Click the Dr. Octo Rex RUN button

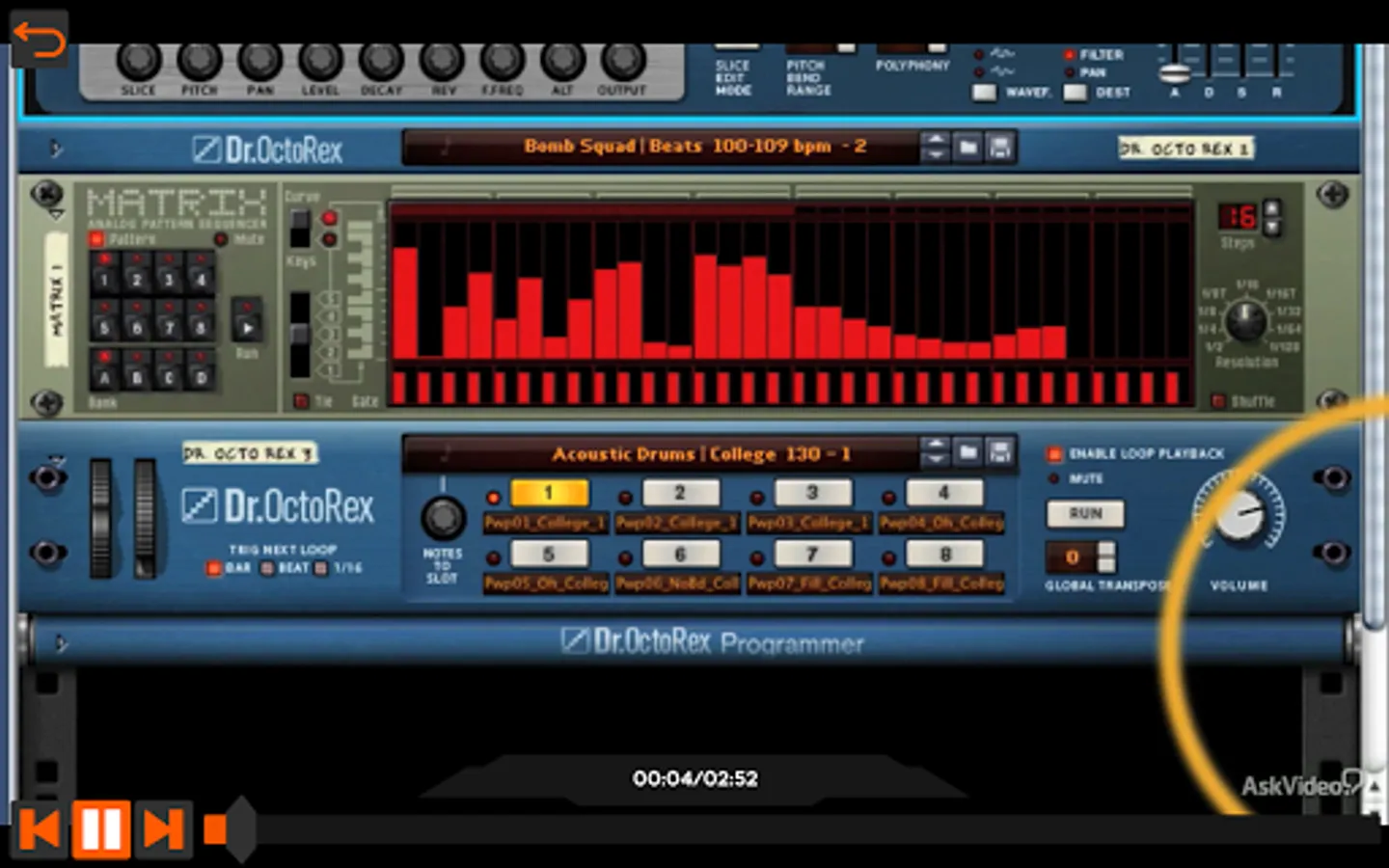click(1085, 514)
